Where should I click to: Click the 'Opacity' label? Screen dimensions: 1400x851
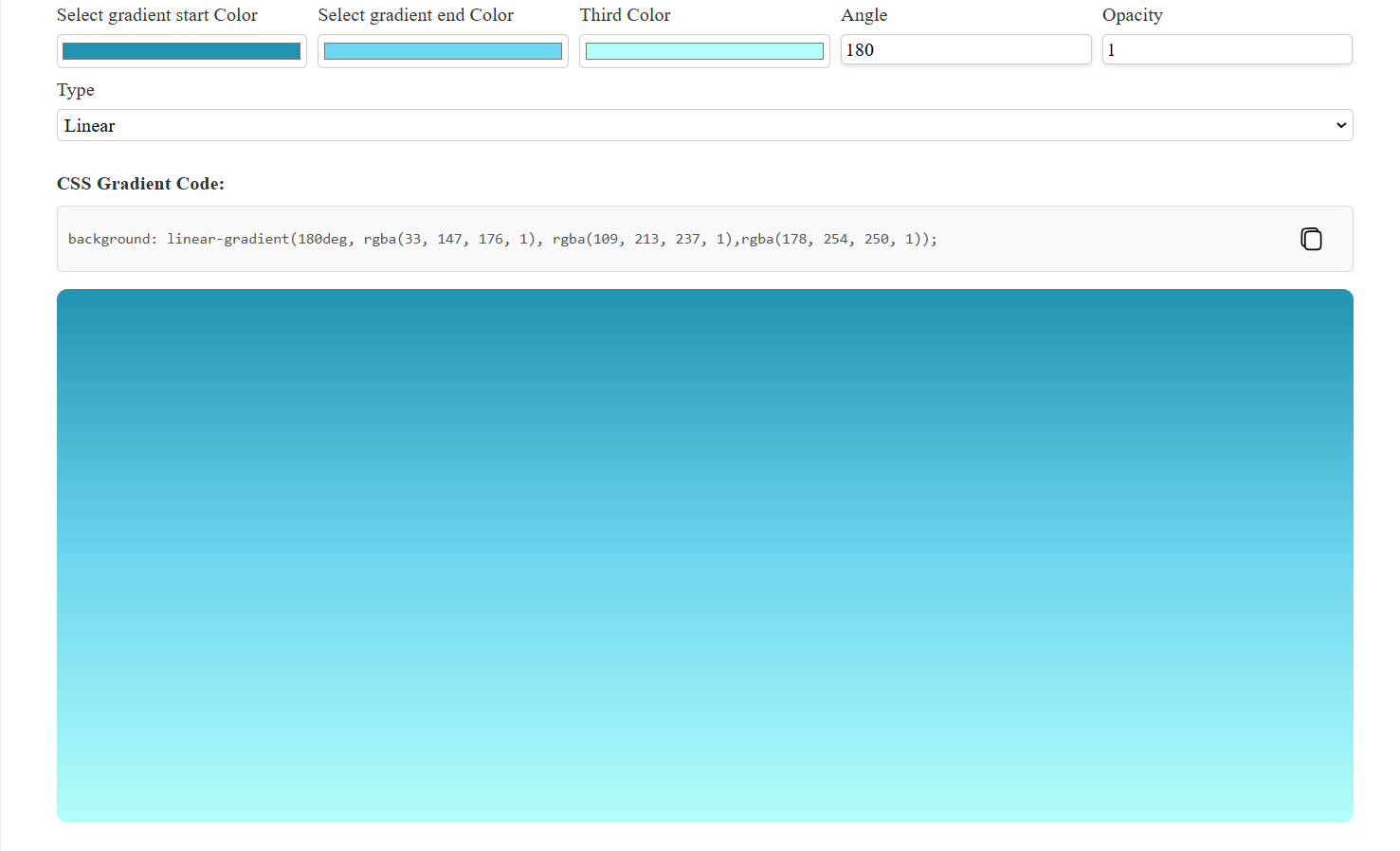click(1133, 15)
